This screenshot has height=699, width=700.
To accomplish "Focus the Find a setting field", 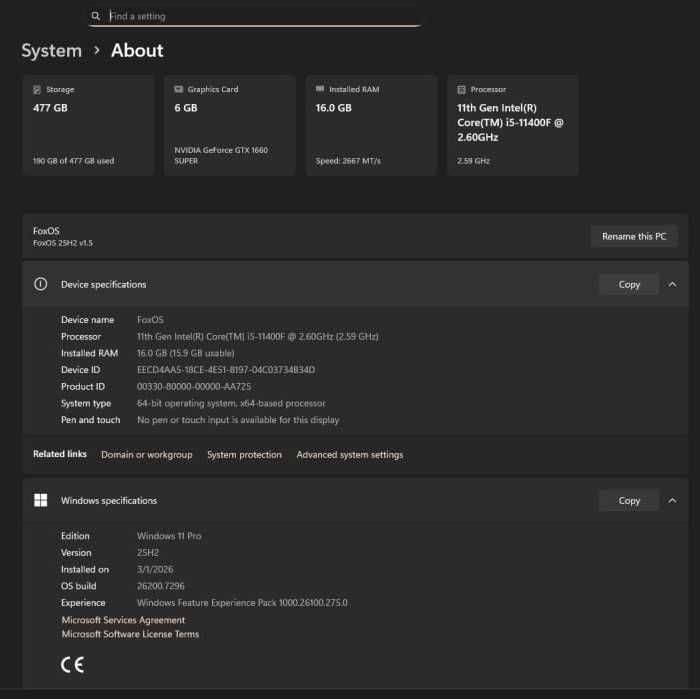I will (x=260, y=16).
